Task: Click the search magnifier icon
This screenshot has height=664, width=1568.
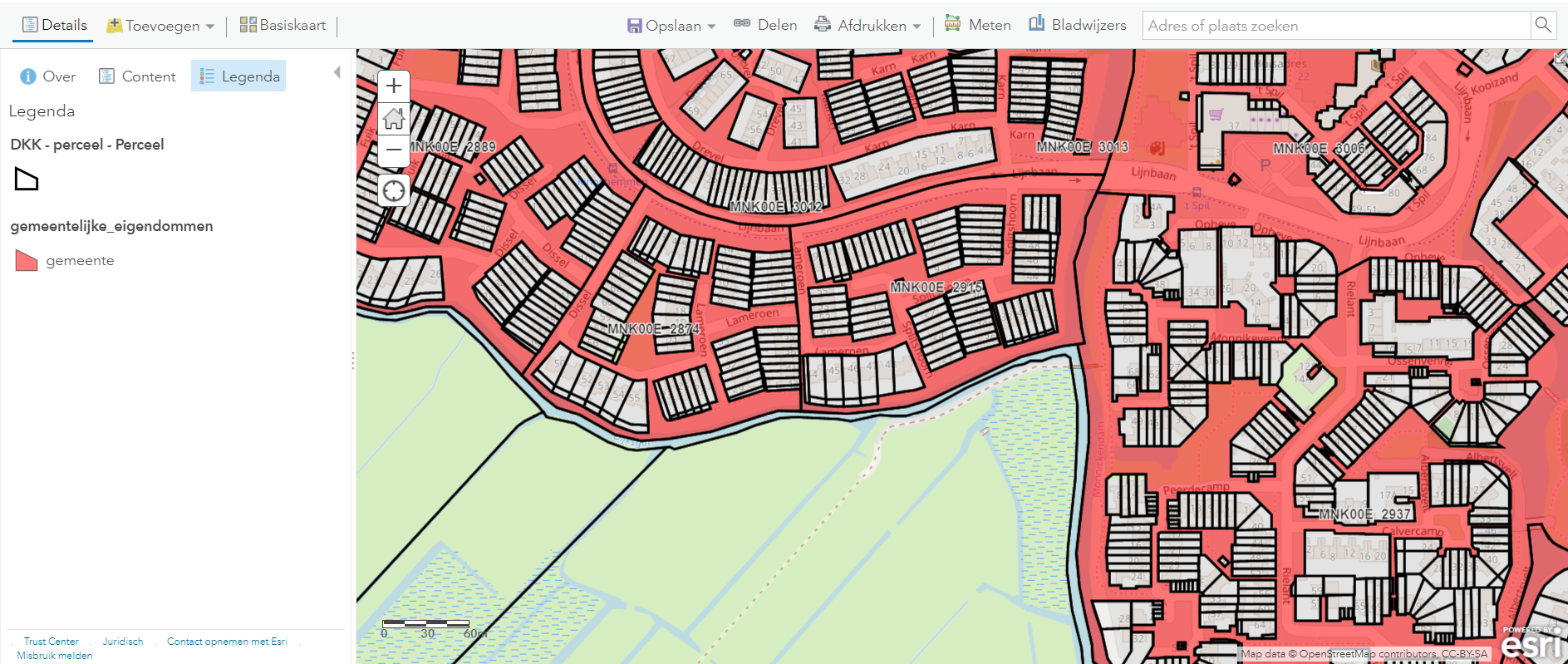Action: point(1542,25)
